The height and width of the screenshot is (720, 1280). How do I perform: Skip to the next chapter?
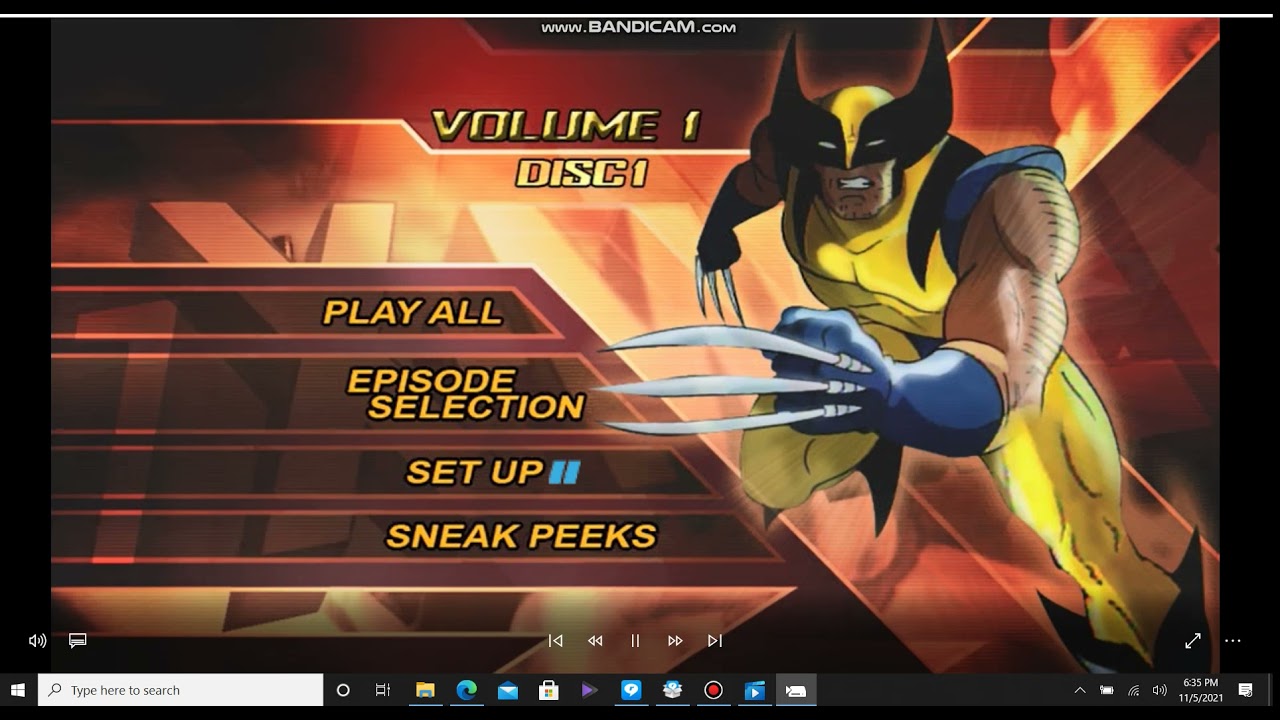tap(715, 641)
